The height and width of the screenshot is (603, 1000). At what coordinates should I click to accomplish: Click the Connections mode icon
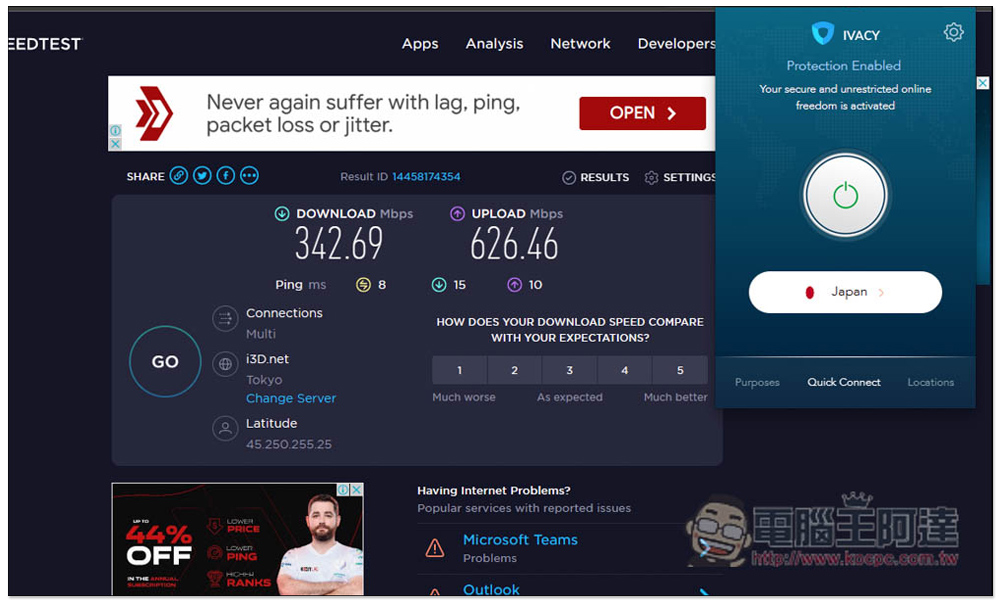[x=225, y=319]
